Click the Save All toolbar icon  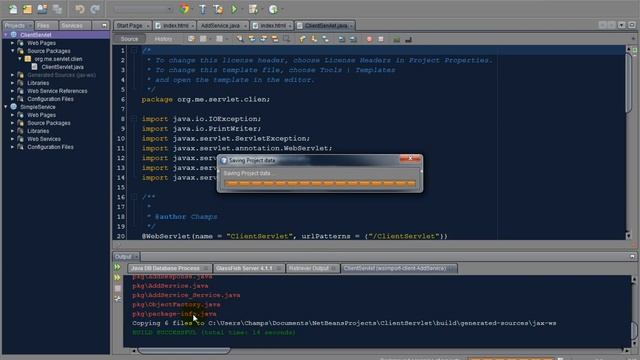[57, 9]
